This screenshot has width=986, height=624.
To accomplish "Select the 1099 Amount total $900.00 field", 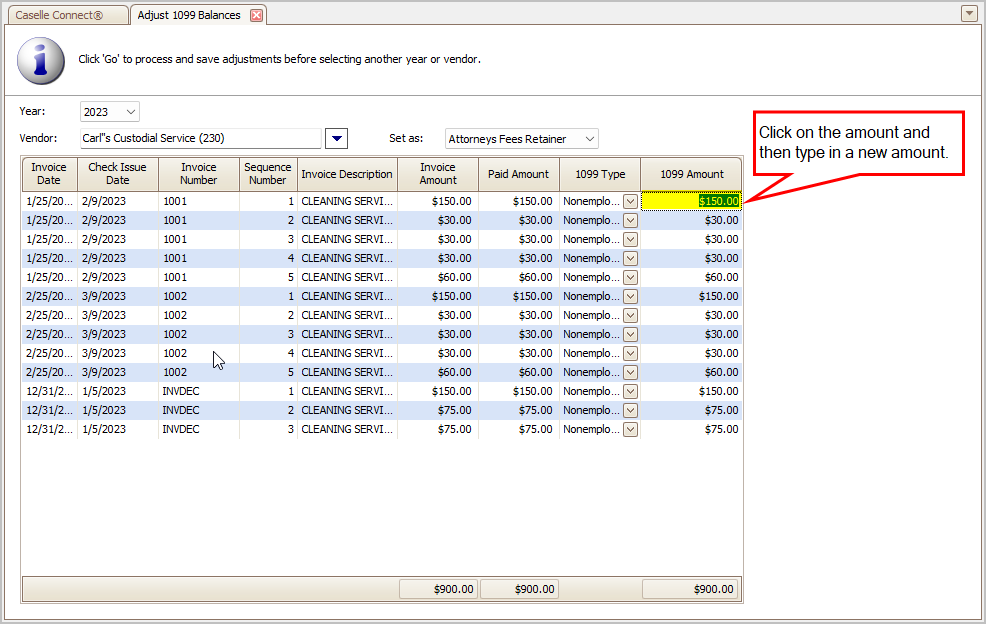I will tap(691, 589).
